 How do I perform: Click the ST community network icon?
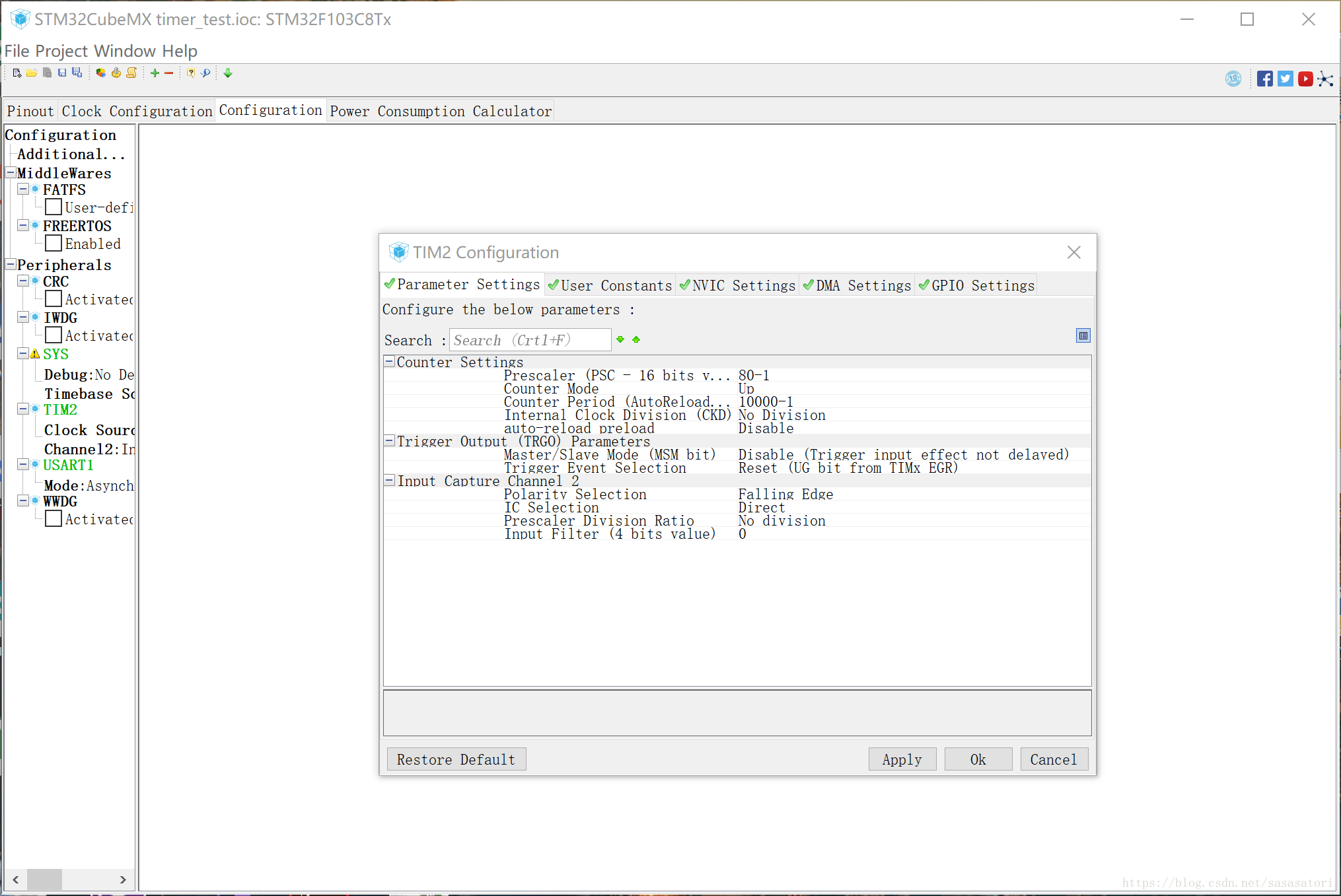(1325, 79)
